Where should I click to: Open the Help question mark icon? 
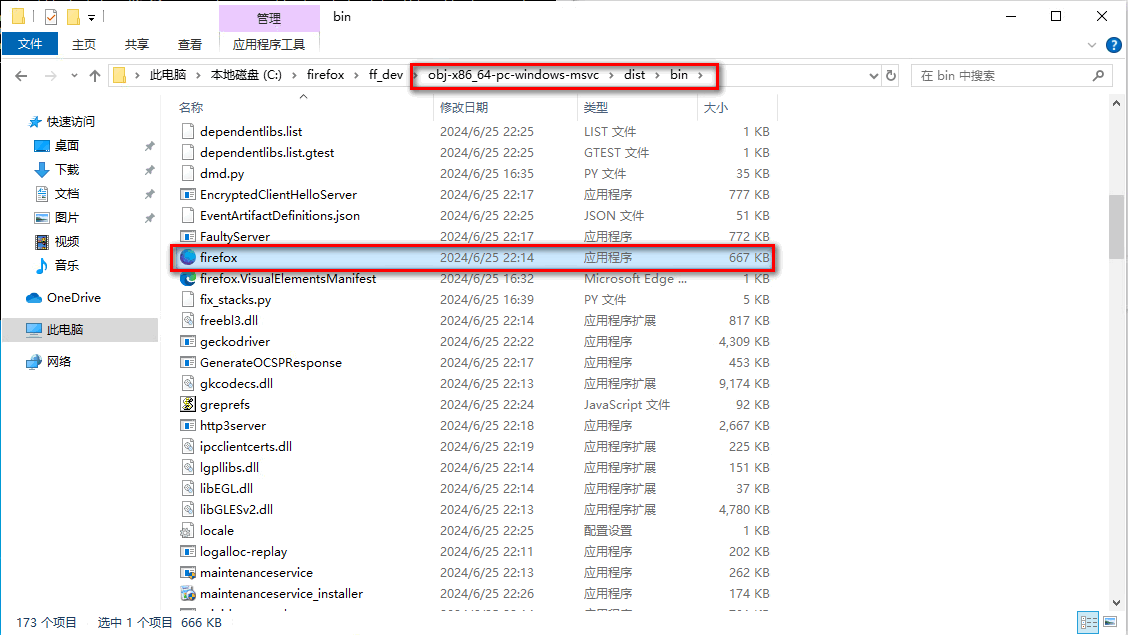(x=1113, y=45)
